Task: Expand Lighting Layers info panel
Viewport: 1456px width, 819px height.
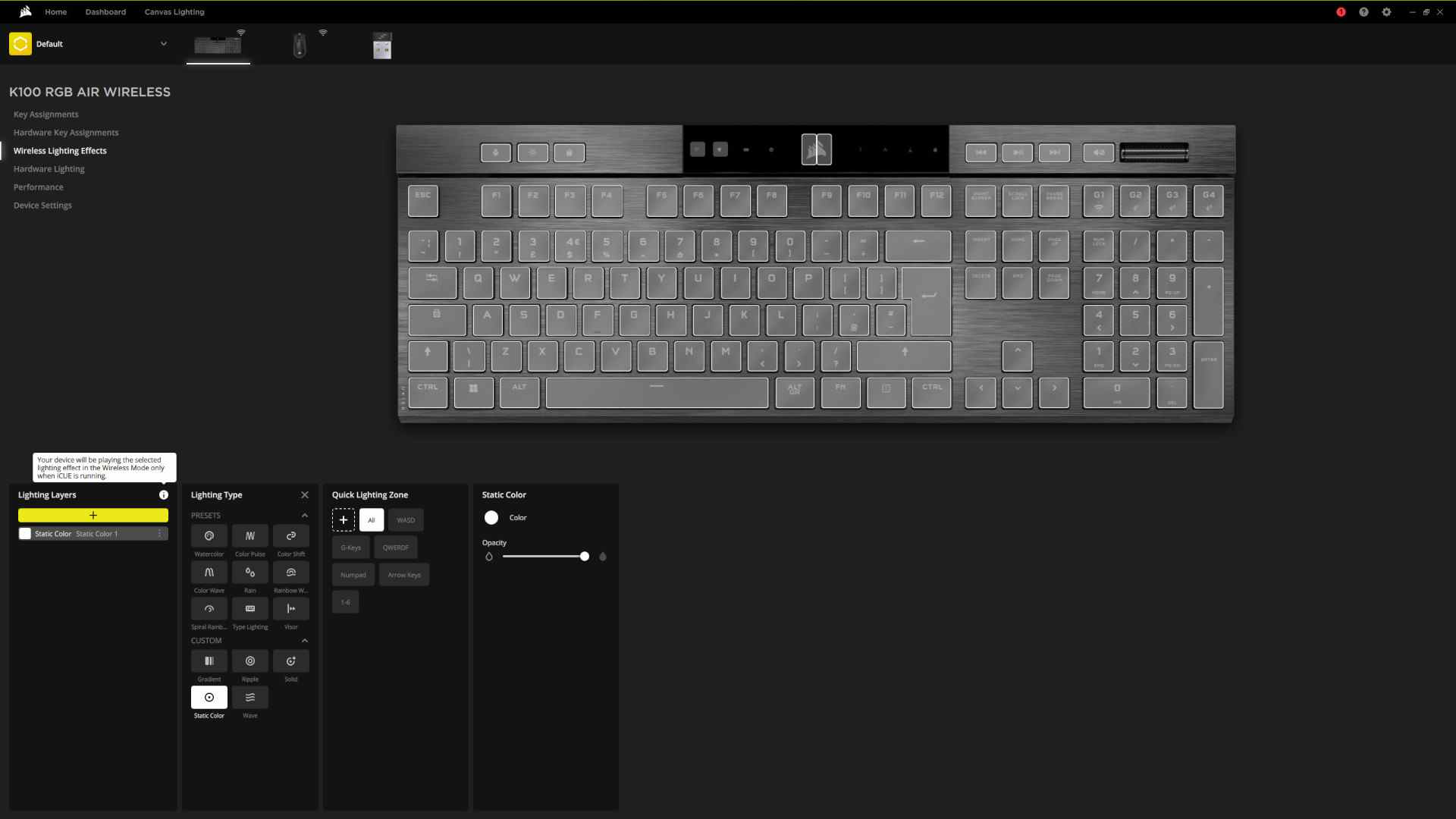Action: [163, 494]
